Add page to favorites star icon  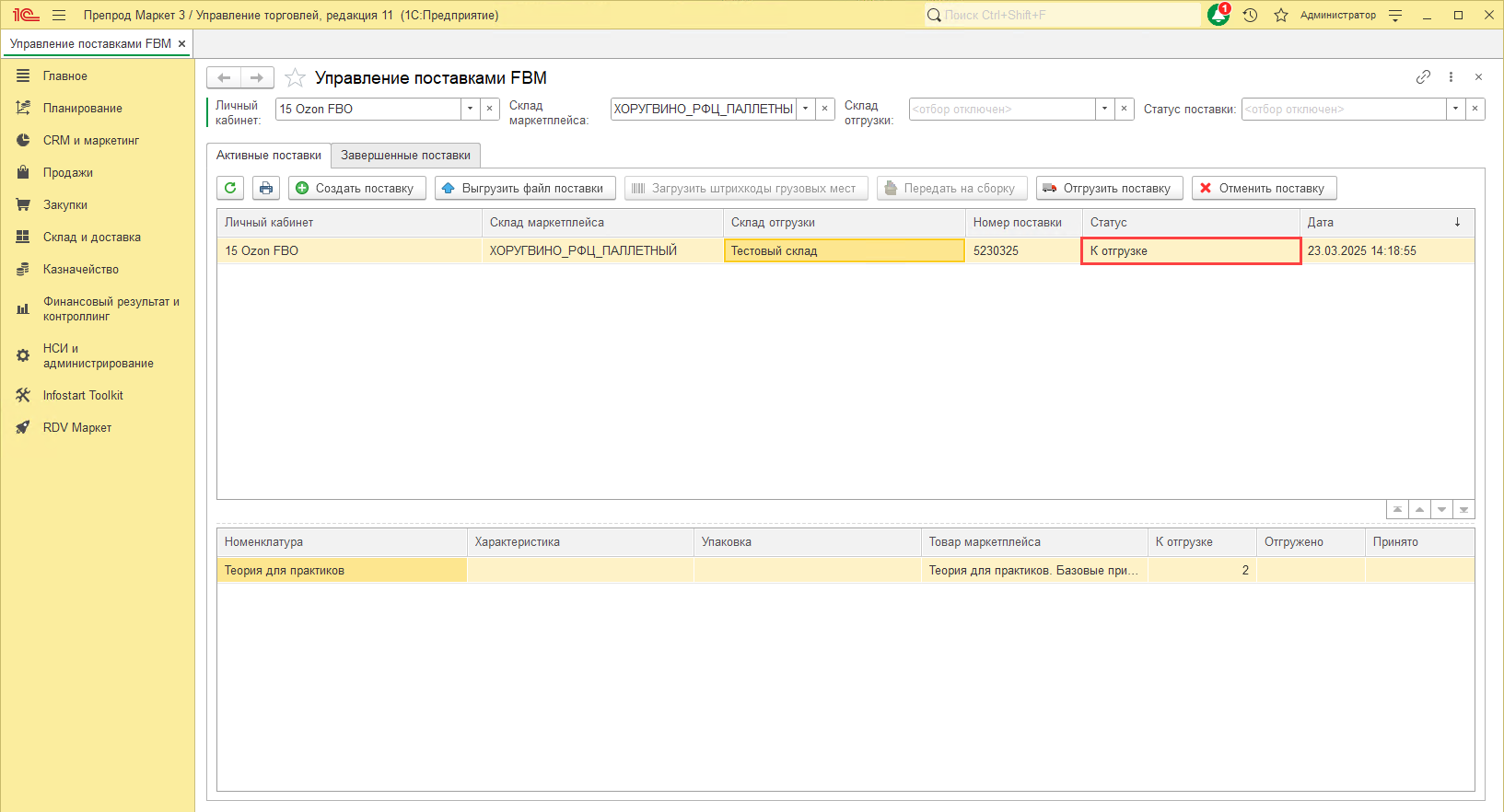[295, 78]
